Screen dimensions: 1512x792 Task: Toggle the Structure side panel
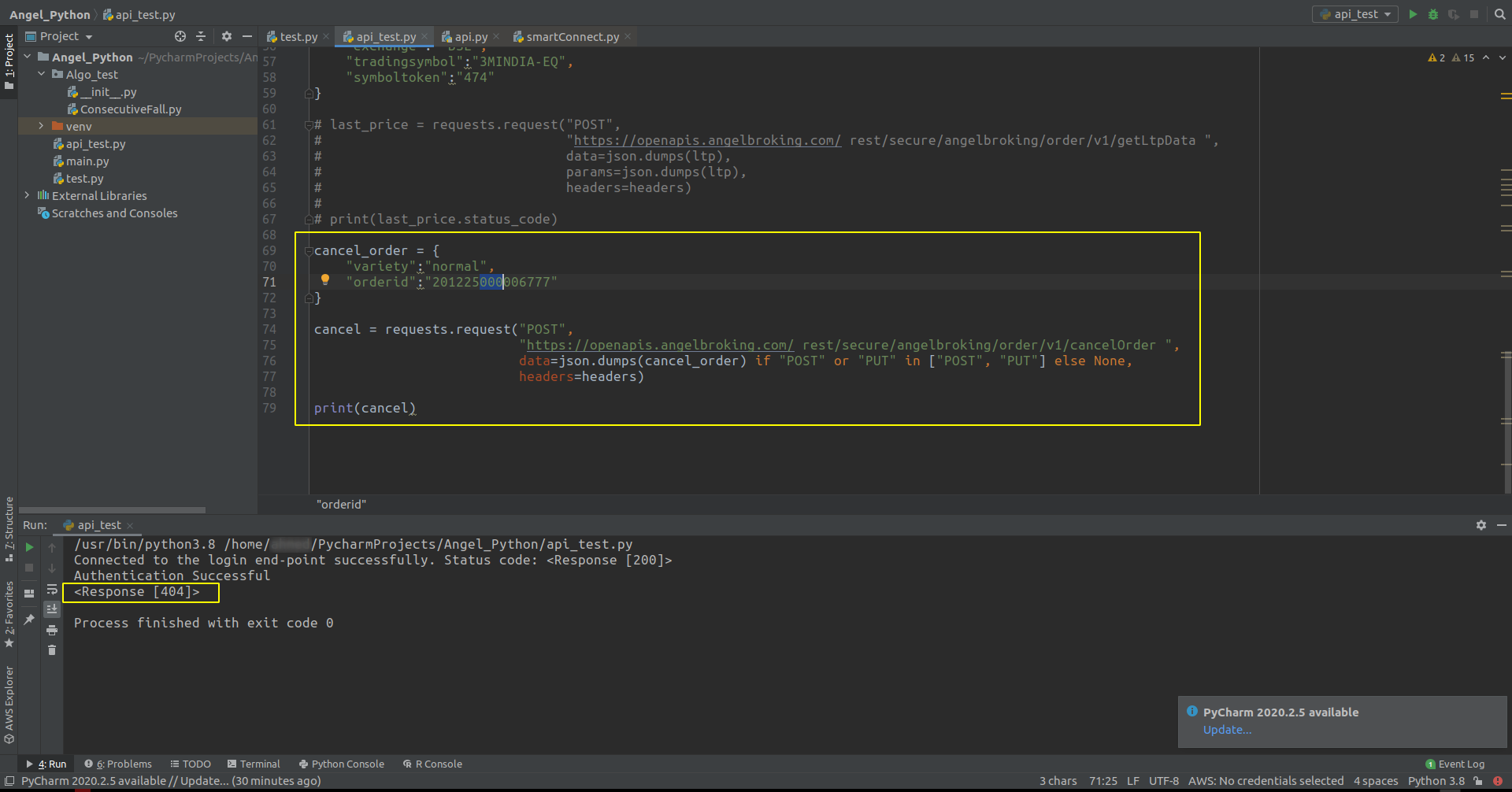[9, 528]
